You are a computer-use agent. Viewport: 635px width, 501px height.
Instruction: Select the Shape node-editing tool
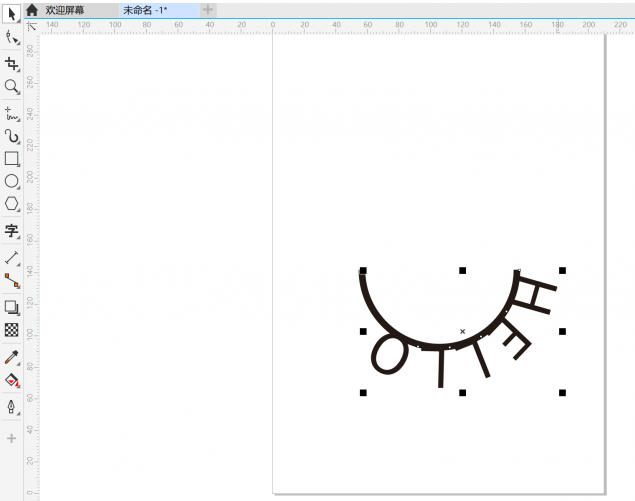(x=12, y=37)
